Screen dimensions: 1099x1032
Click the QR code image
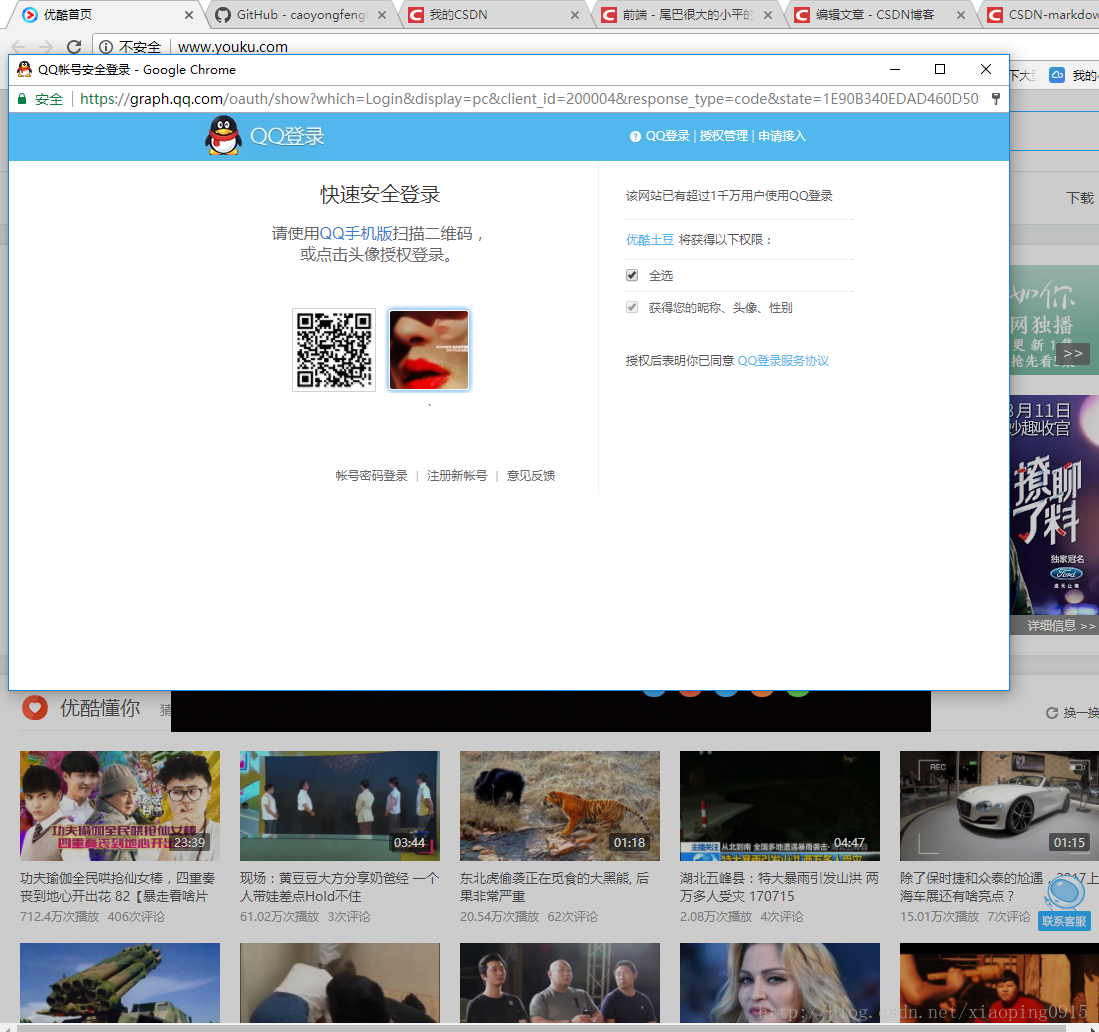coord(334,350)
